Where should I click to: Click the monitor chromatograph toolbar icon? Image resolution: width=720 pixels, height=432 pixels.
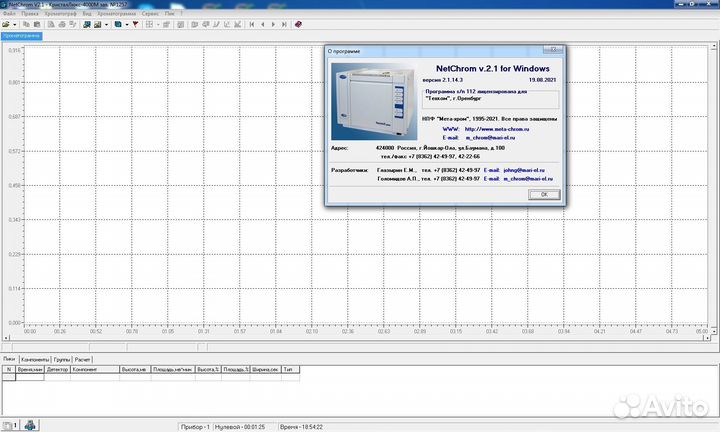(x=87, y=24)
